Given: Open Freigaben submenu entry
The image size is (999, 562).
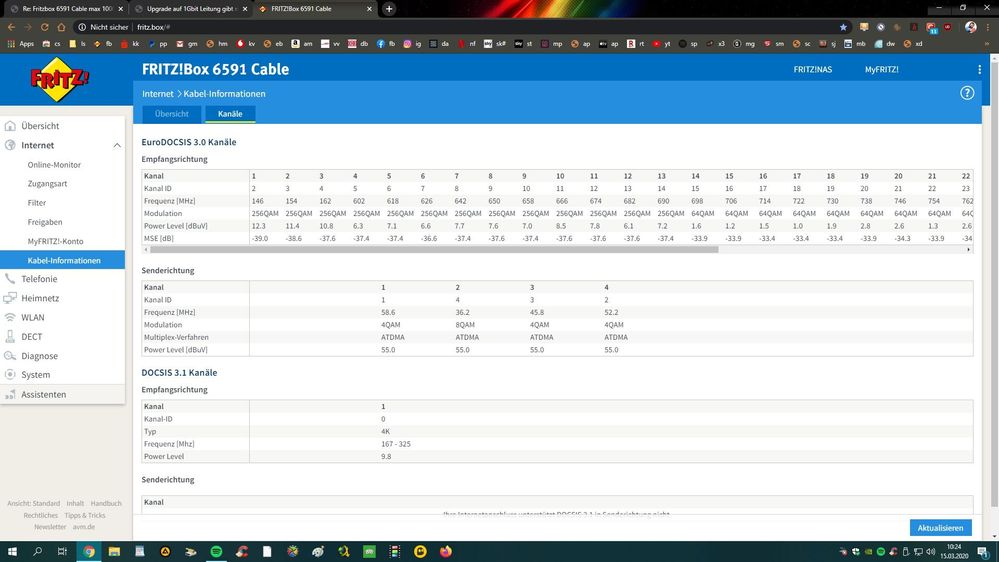Looking at the screenshot, I should (x=45, y=222).
